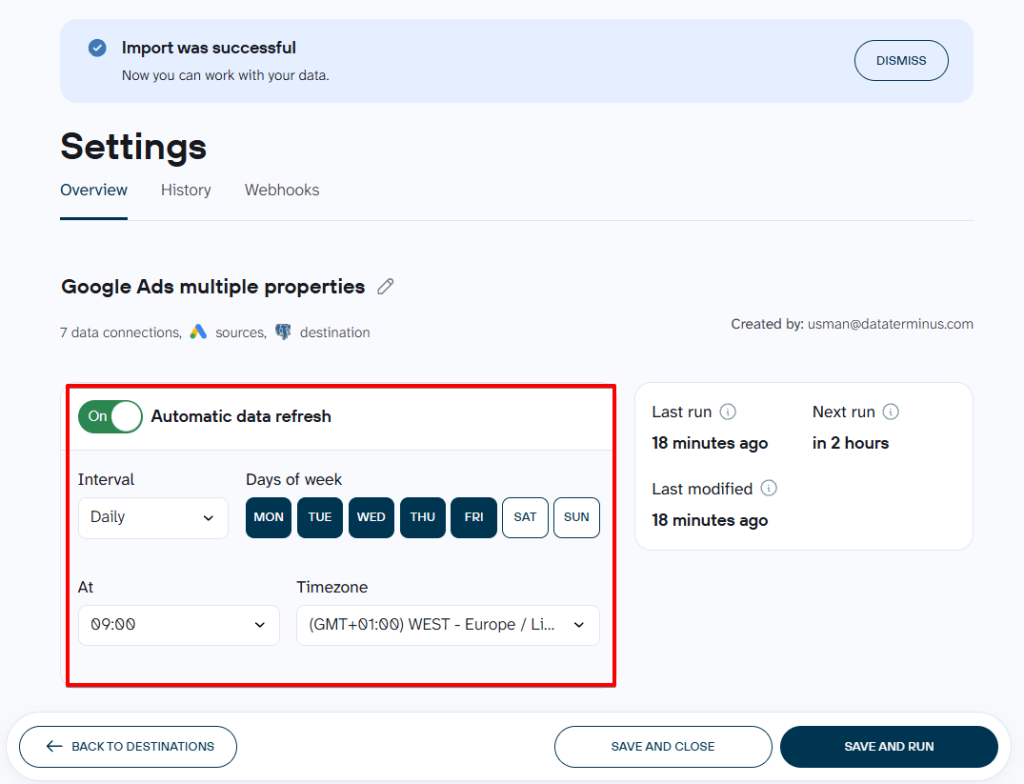Viewport: 1024px width, 784px height.
Task: Click the '7 data connections' text
Action: point(120,333)
